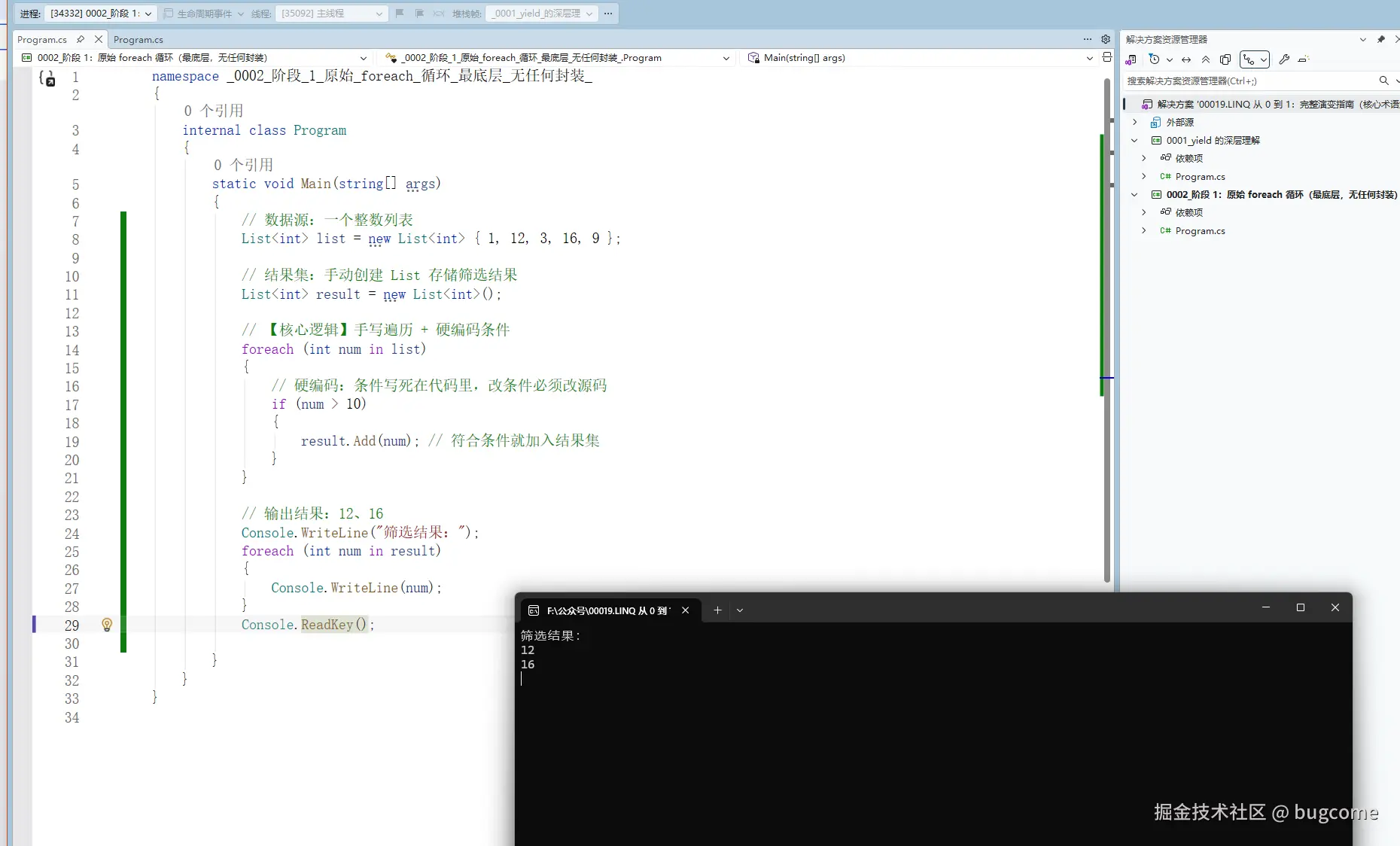Click the first thread flag icon
This screenshot has height=846, width=1400.
(x=400, y=14)
